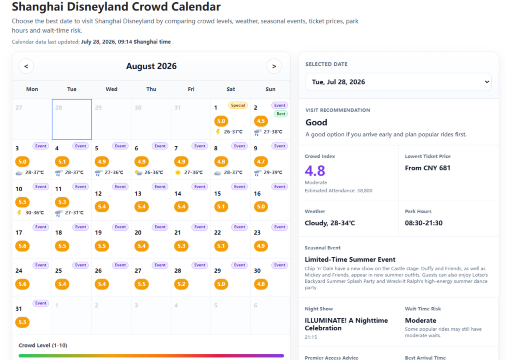
Task: Click the 5.5 crowd badge on August 10
Action: pos(22,202)
